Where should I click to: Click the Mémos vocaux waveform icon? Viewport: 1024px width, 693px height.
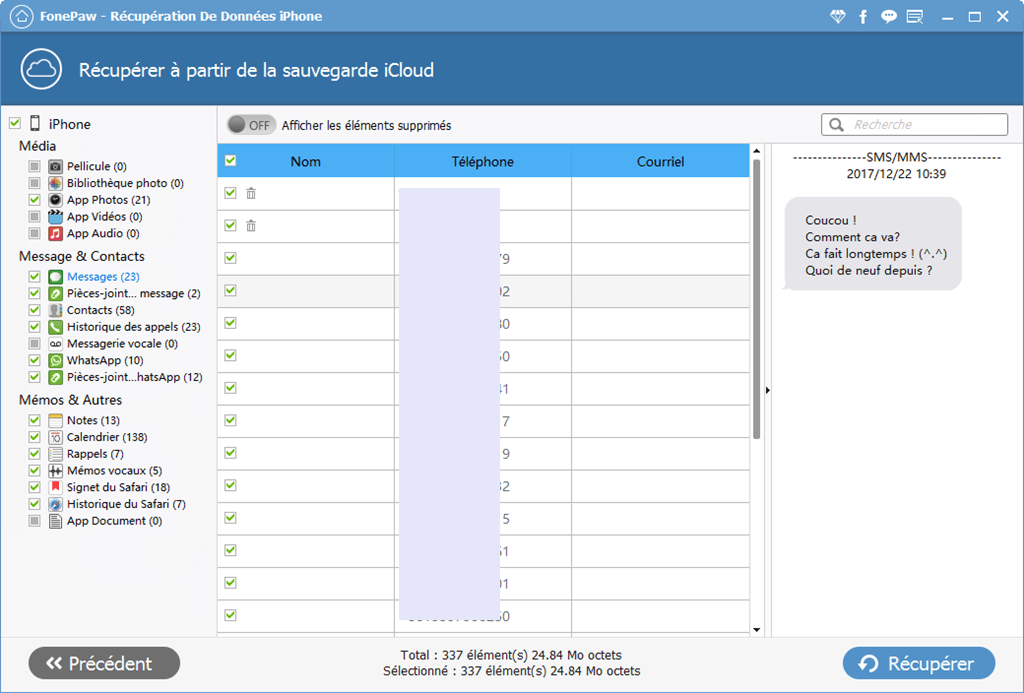pos(56,470)
